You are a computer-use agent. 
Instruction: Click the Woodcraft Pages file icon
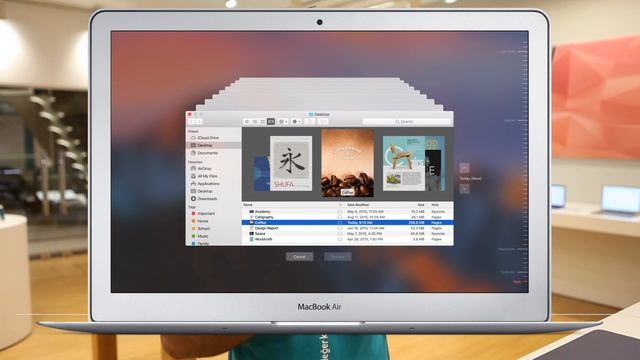[x=251, y=239]
